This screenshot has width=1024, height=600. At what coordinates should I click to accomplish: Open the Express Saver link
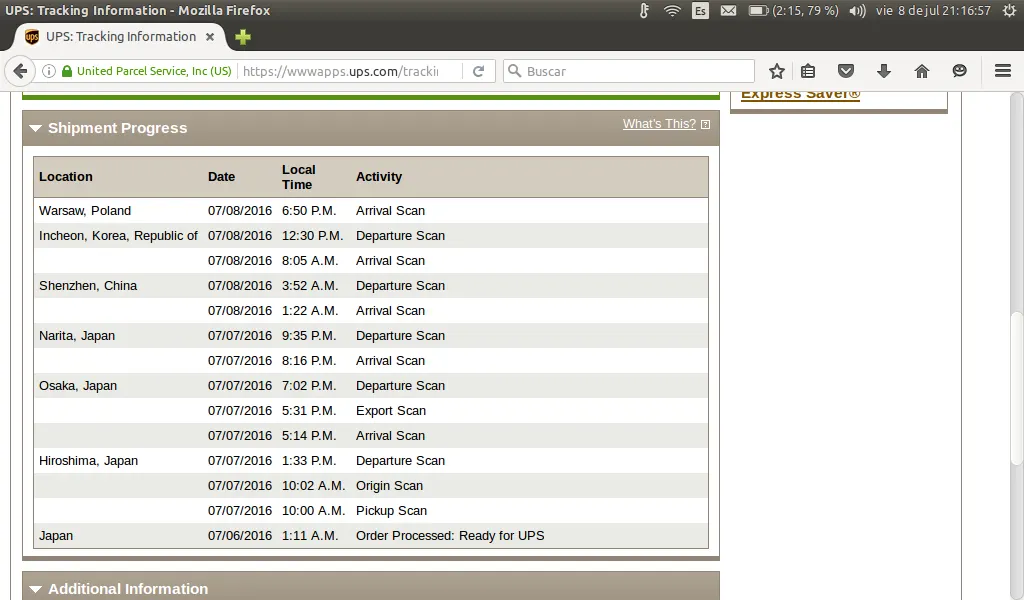tap(800, 95)
